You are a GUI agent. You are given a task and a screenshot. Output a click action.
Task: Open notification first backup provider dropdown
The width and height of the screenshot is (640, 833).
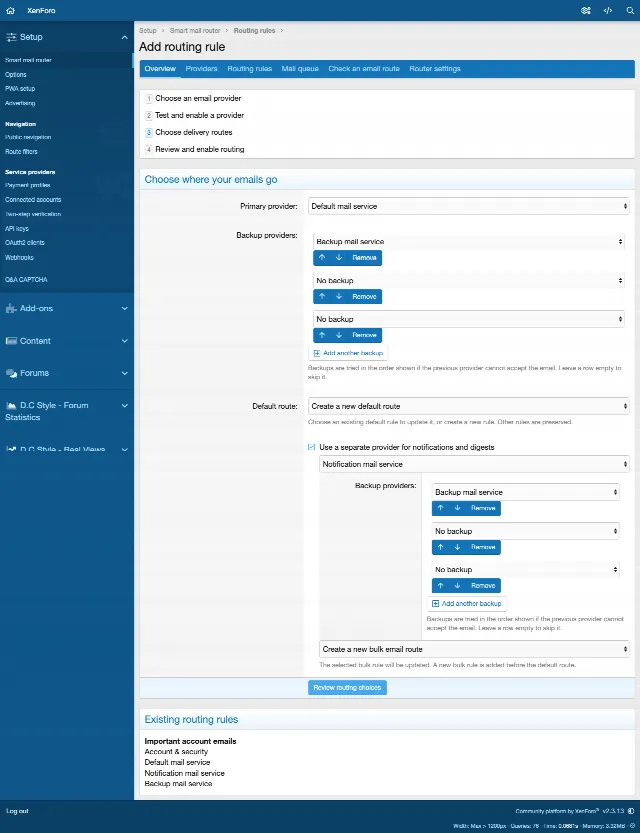click(526, 492)
